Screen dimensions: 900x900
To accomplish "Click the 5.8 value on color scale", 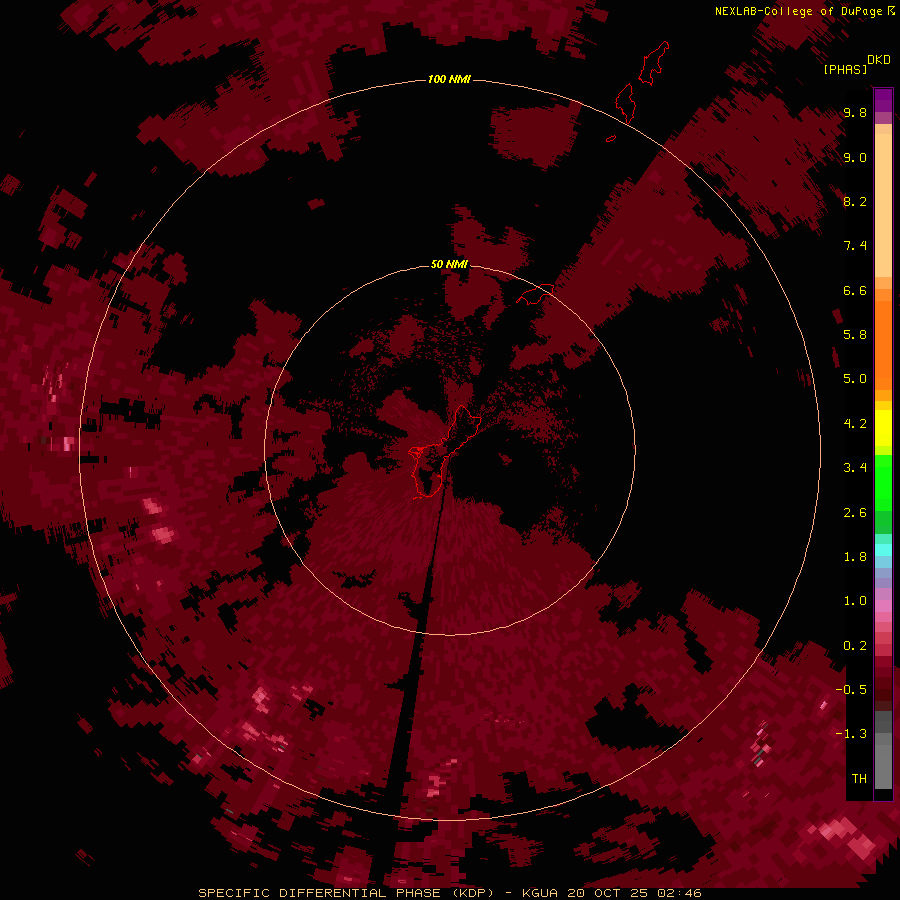I will tap(855, 335).
